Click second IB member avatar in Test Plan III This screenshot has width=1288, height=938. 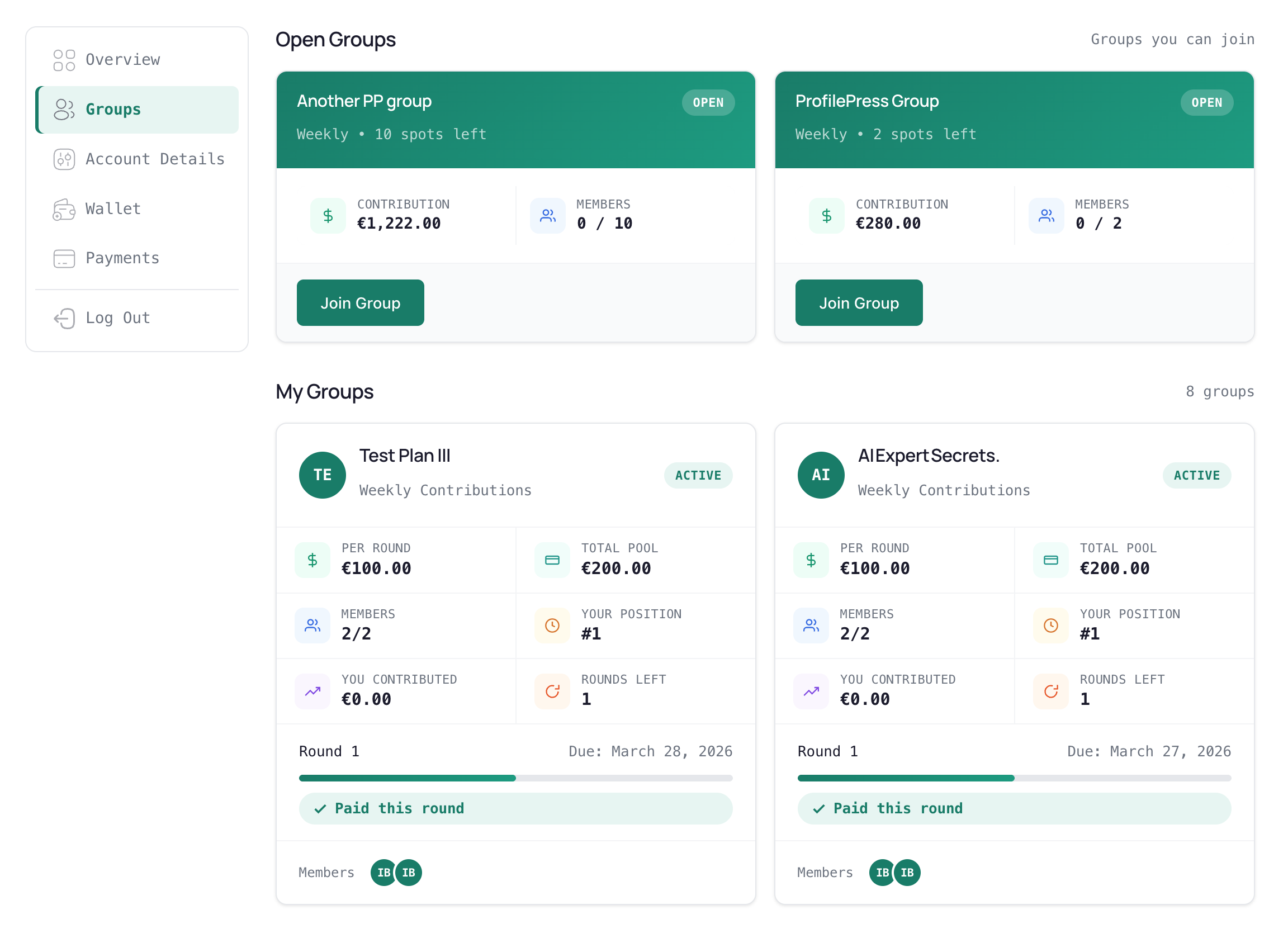click(409, 872)
